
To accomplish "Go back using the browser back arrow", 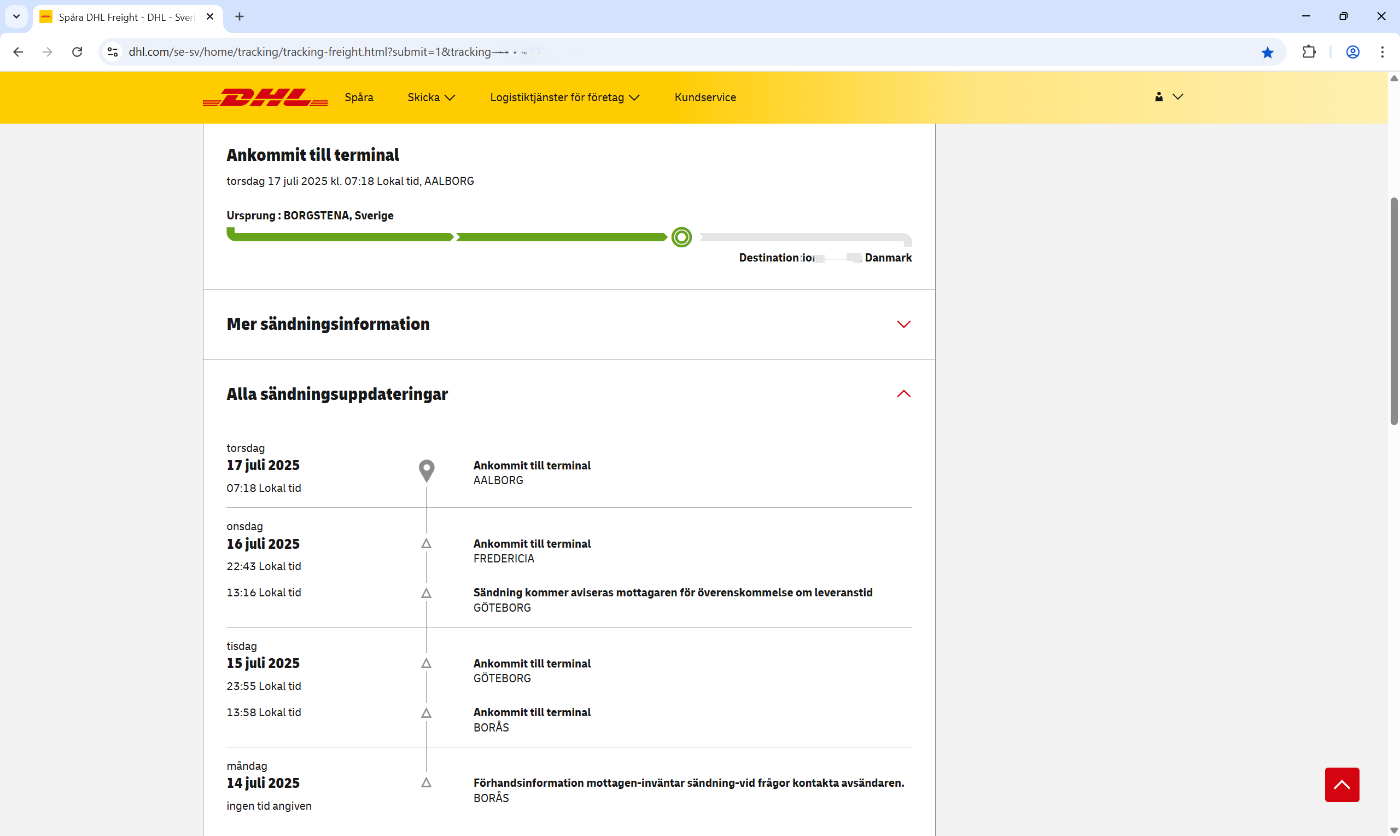I will [18, 52].
